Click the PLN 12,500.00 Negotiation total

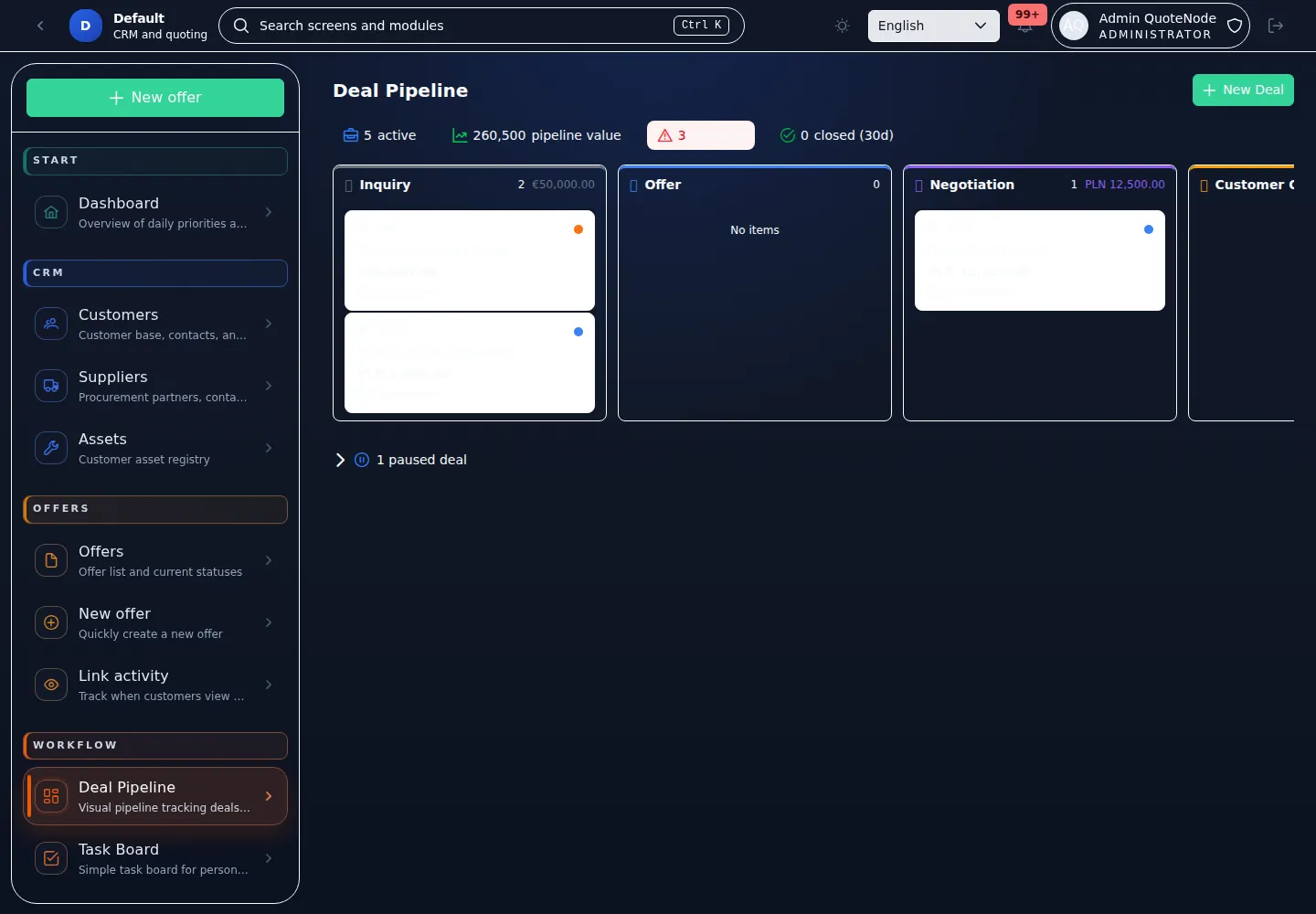click(1124, 185)
